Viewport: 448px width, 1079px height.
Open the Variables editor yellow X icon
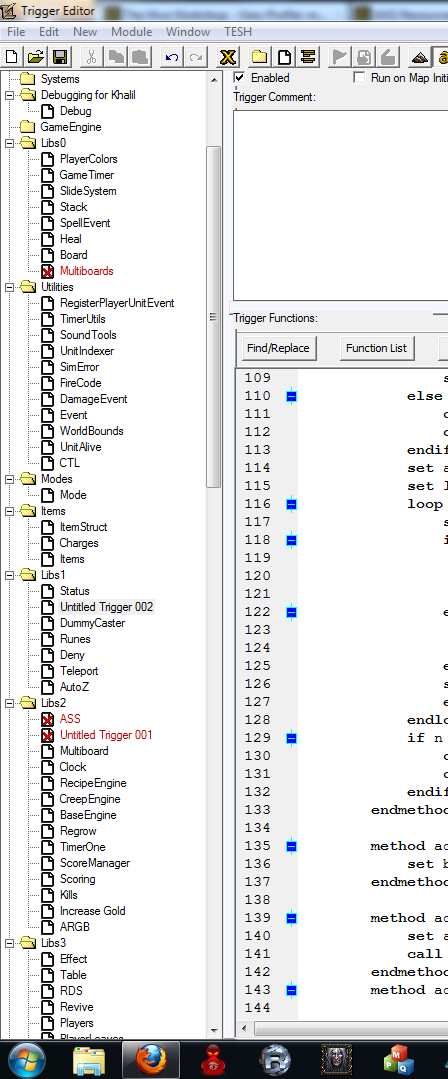click(228, 56)
